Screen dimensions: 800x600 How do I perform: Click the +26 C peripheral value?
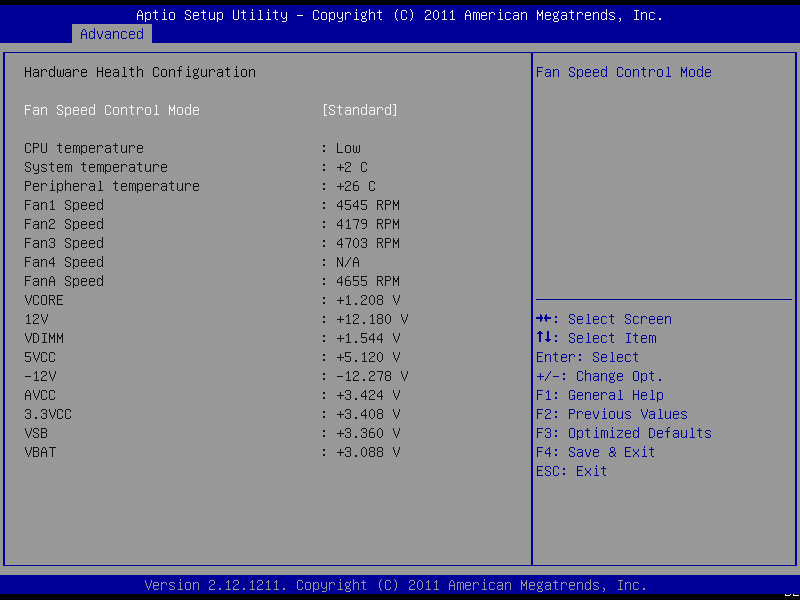pos(356,186)
